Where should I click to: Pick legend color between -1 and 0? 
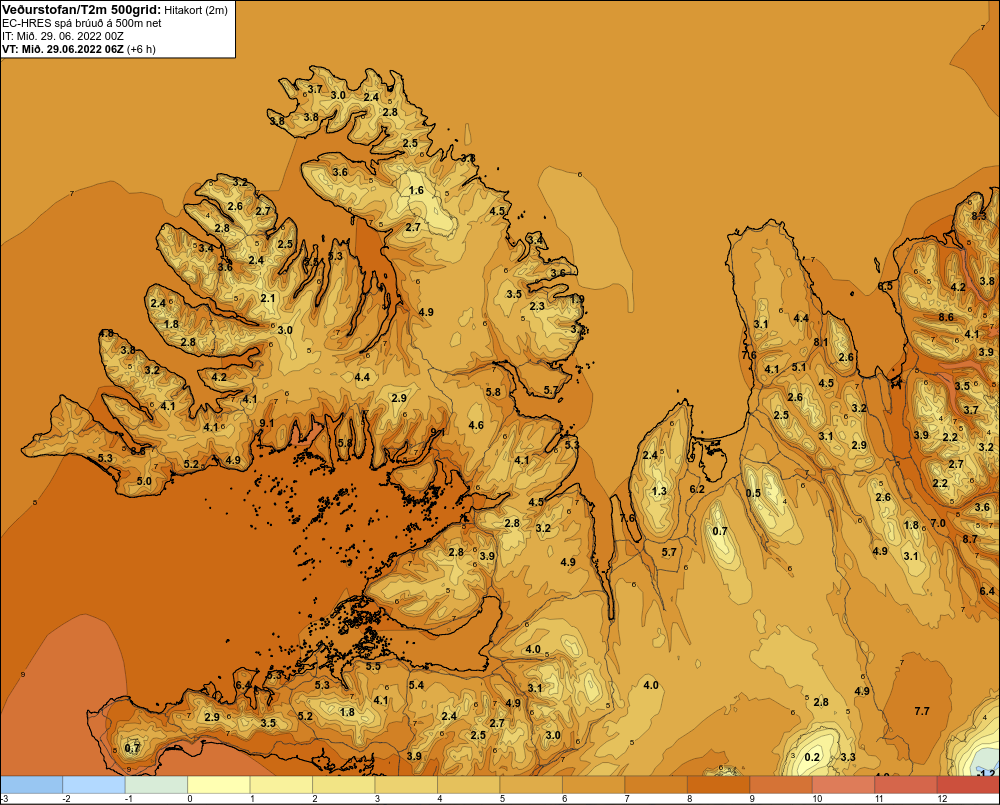[156, 784]
